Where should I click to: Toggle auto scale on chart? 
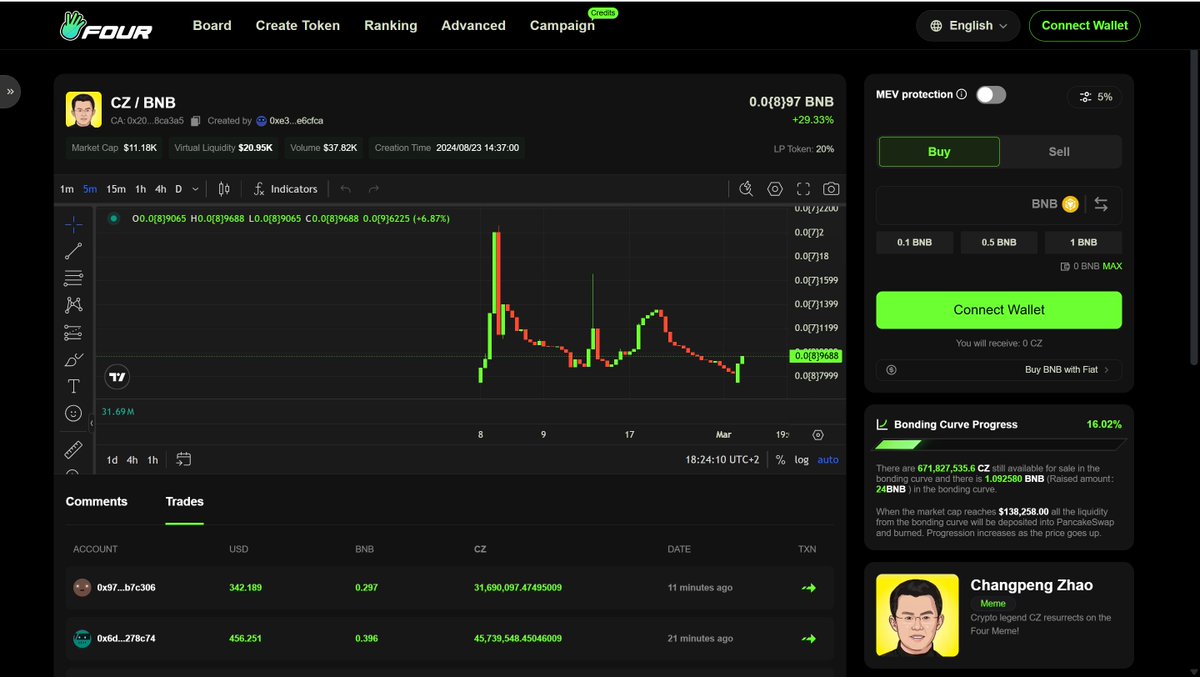828,460
